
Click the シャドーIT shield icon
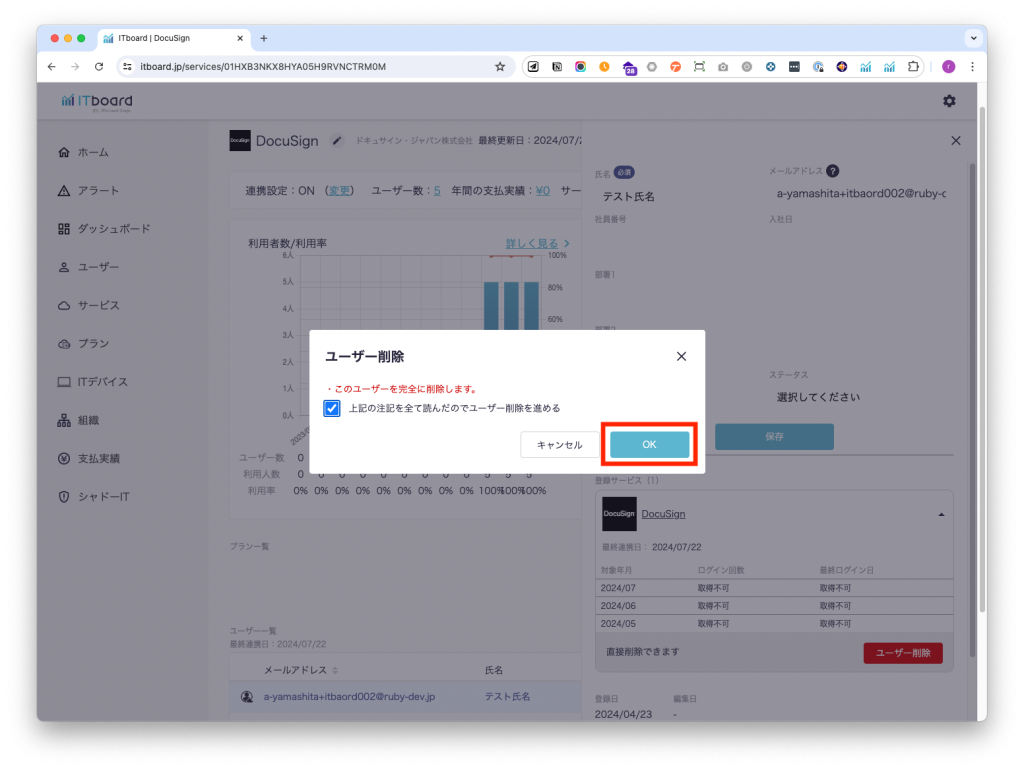pos(64,497)
